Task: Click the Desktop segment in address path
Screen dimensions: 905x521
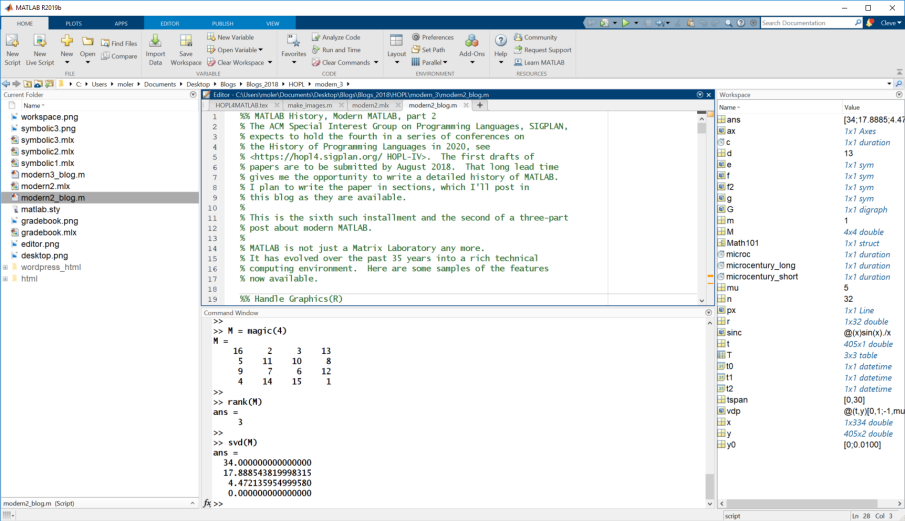Action: [x=198, y=84]
